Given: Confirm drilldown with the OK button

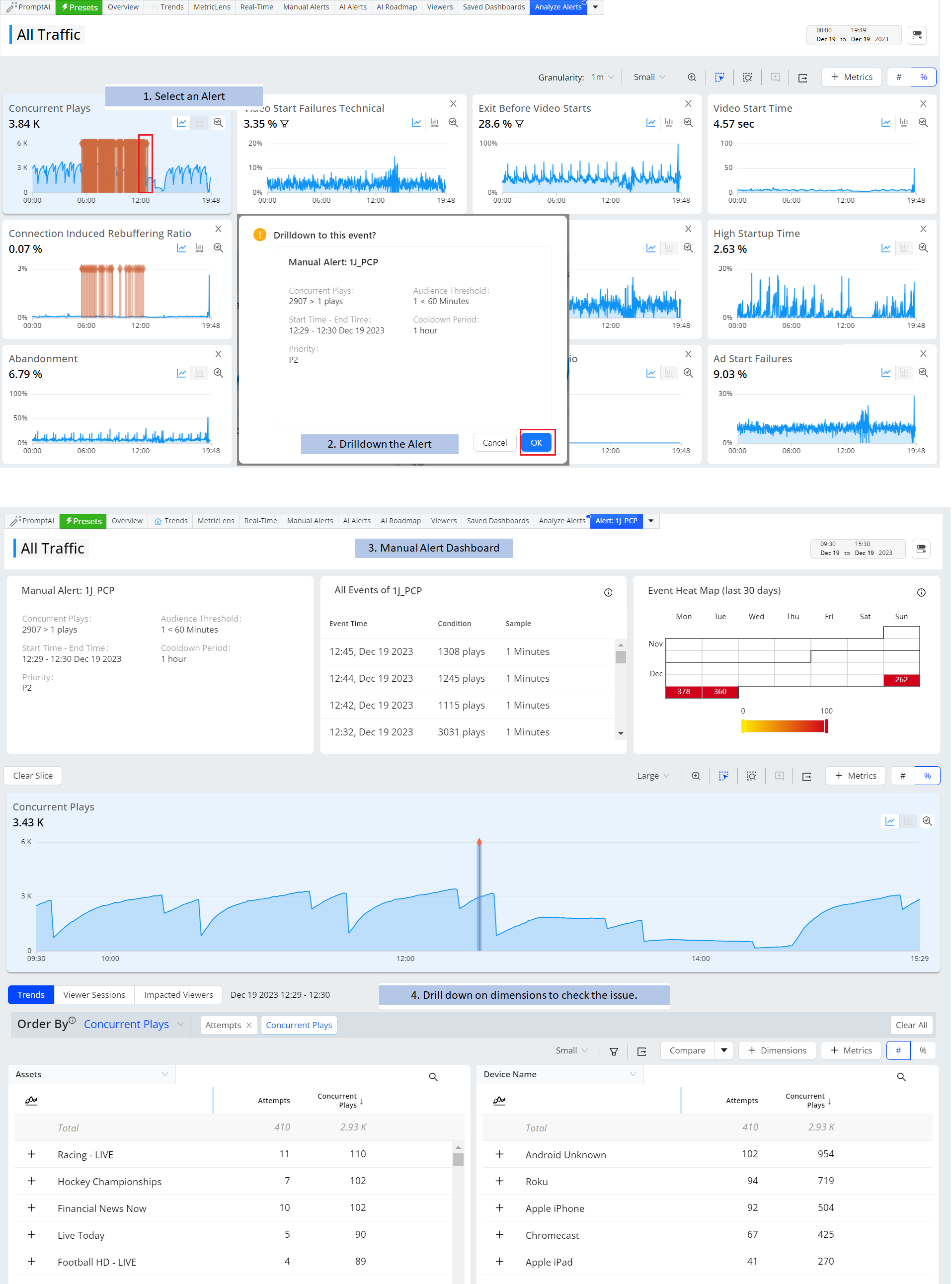Looking at the screenshot, I should pyautogui.click(x=536, y=443).
